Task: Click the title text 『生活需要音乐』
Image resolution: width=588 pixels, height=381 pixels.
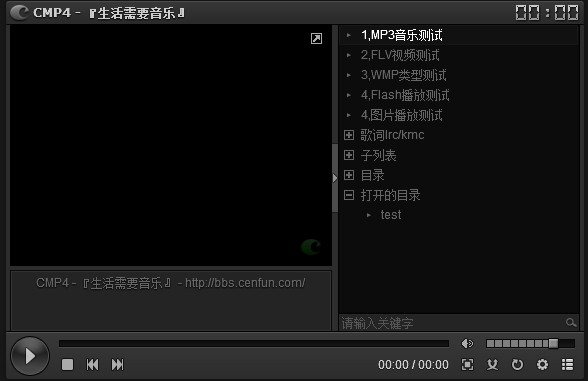Action: [x=136, y=13]
